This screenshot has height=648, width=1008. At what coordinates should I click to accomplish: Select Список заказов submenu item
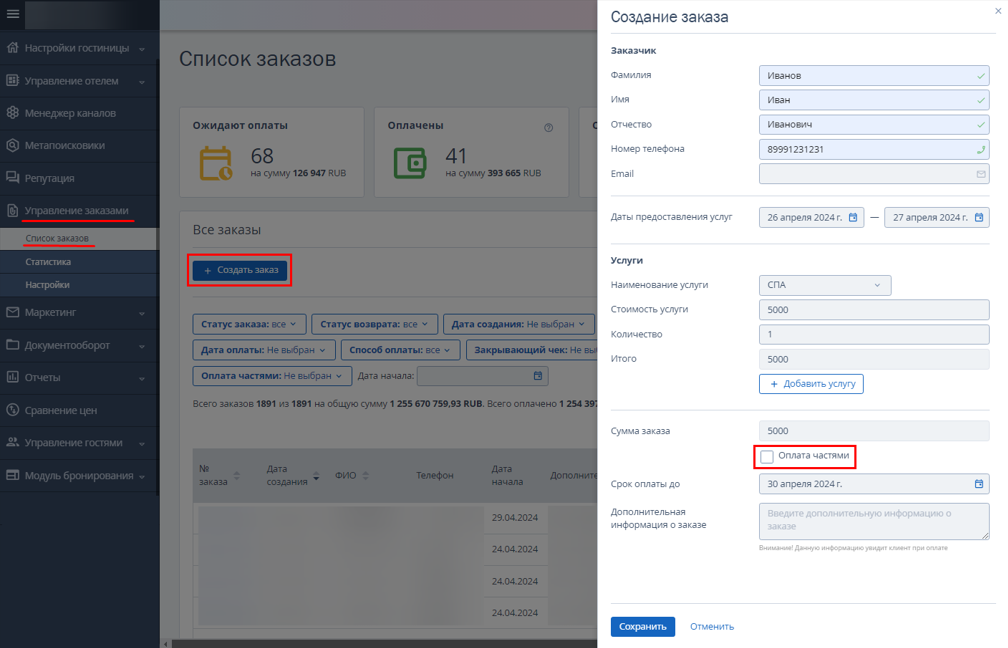point(79,238)
